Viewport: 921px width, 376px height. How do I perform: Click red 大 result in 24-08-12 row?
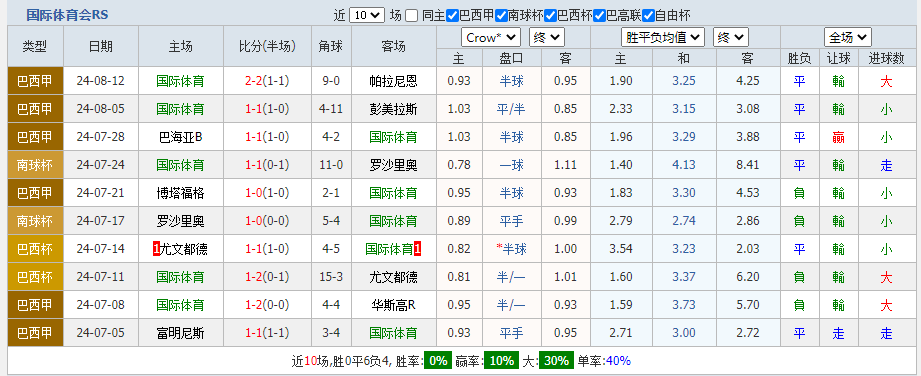click(886, 81)
